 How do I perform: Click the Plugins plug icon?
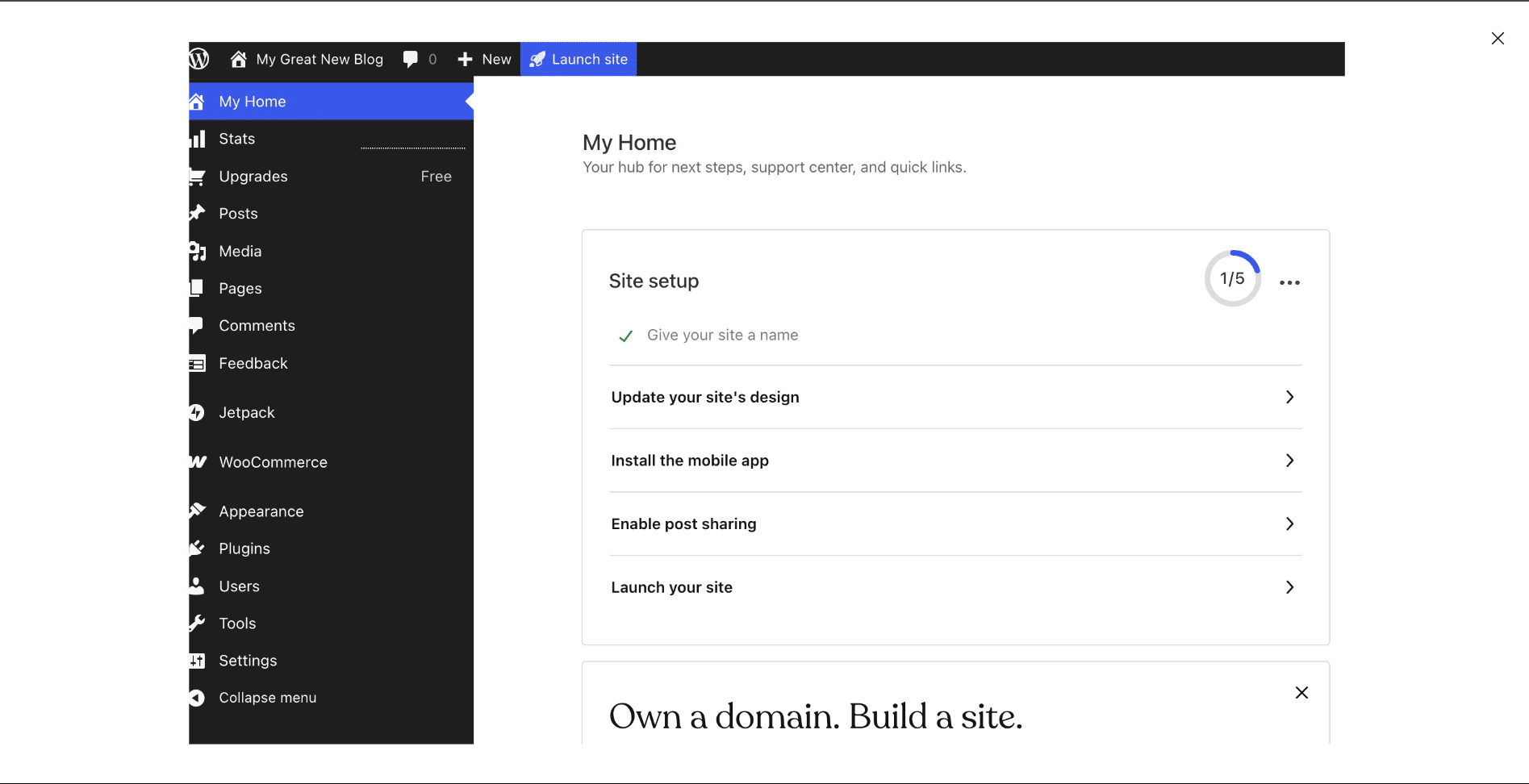pos(197,548)
